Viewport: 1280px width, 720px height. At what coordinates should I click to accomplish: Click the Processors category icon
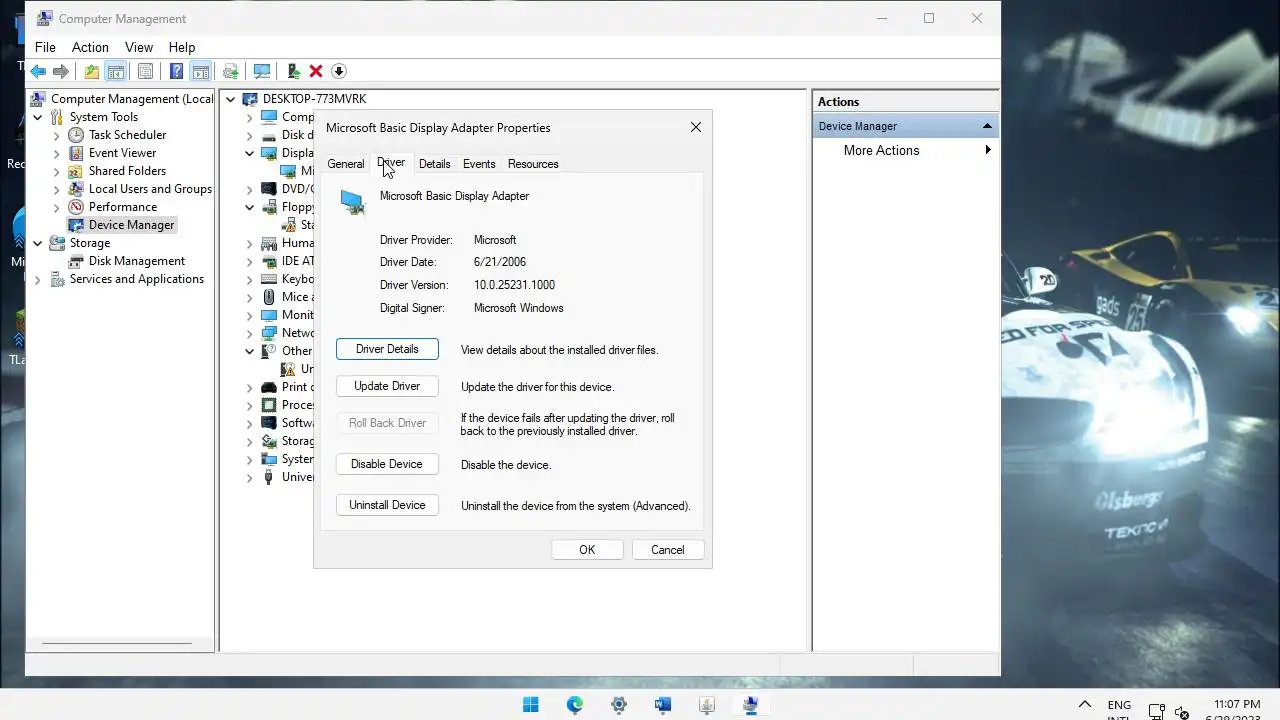click(x=269, y=405)
